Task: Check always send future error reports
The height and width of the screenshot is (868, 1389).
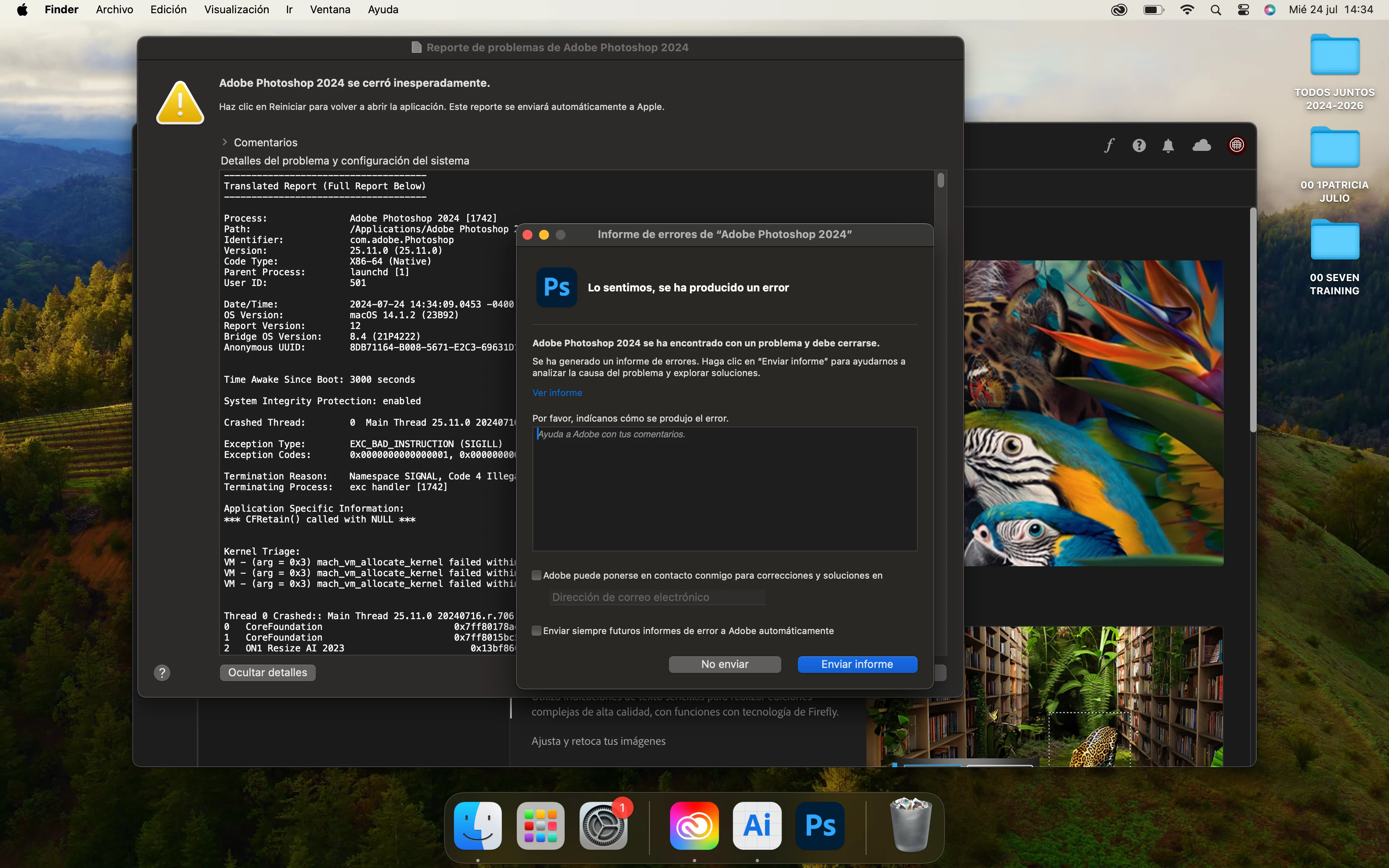Action: 537,631
